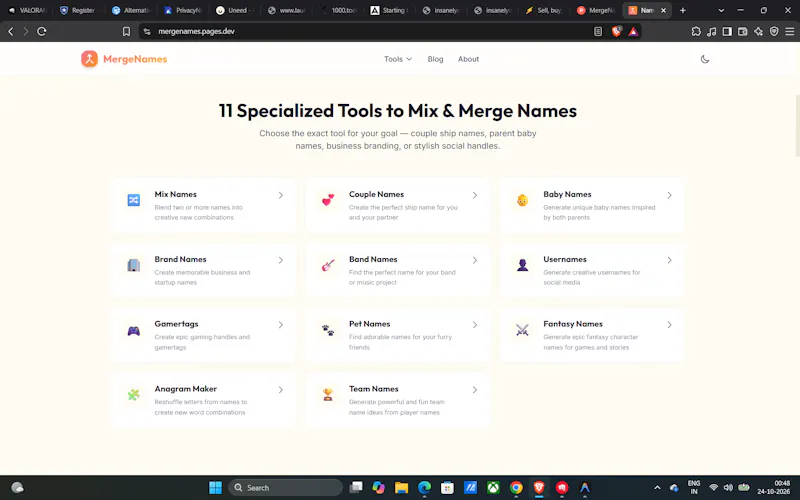Open the Tools dropdown menu
This screenshot has width=800, height=500.
tap(398, 59)
